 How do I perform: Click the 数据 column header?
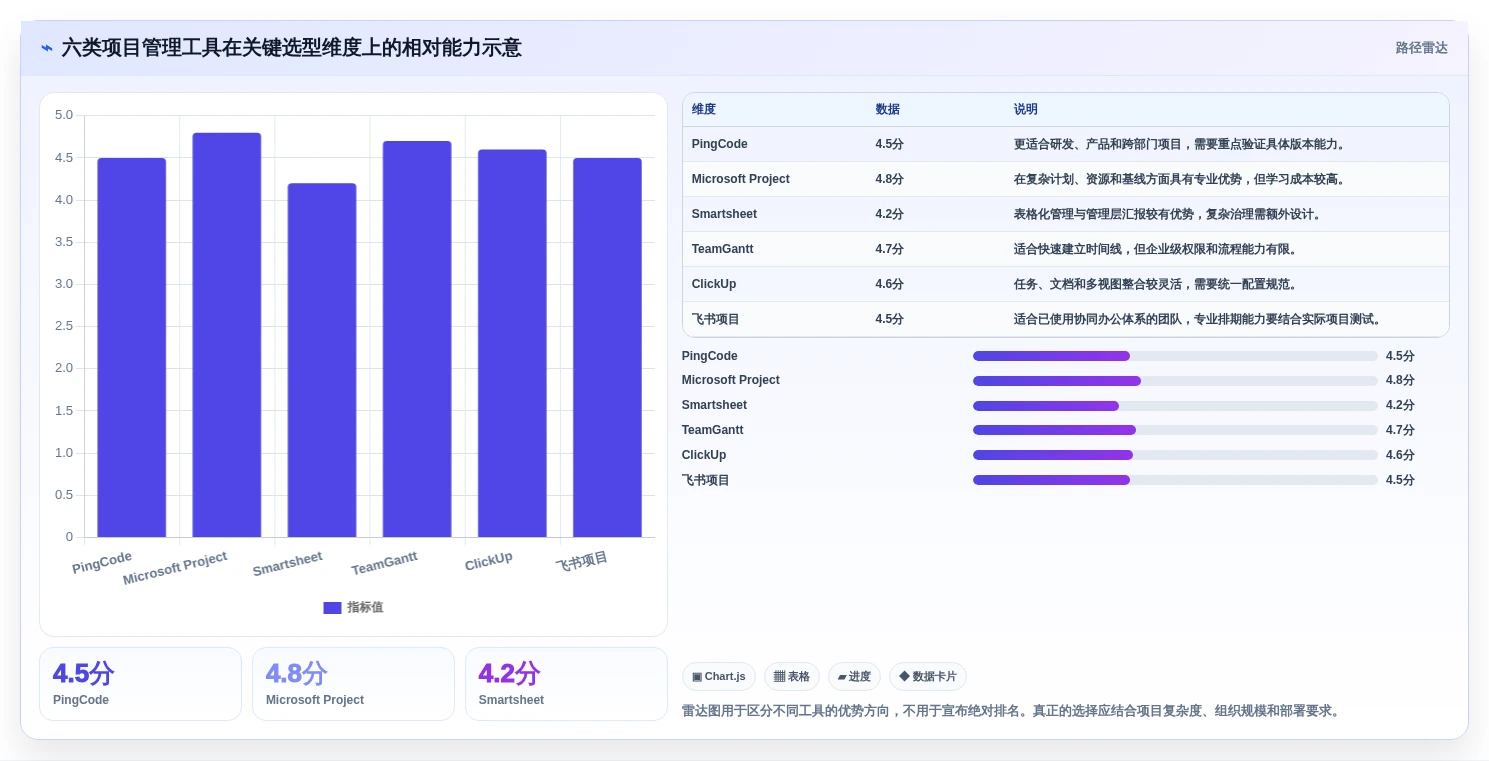pos(887,110)
